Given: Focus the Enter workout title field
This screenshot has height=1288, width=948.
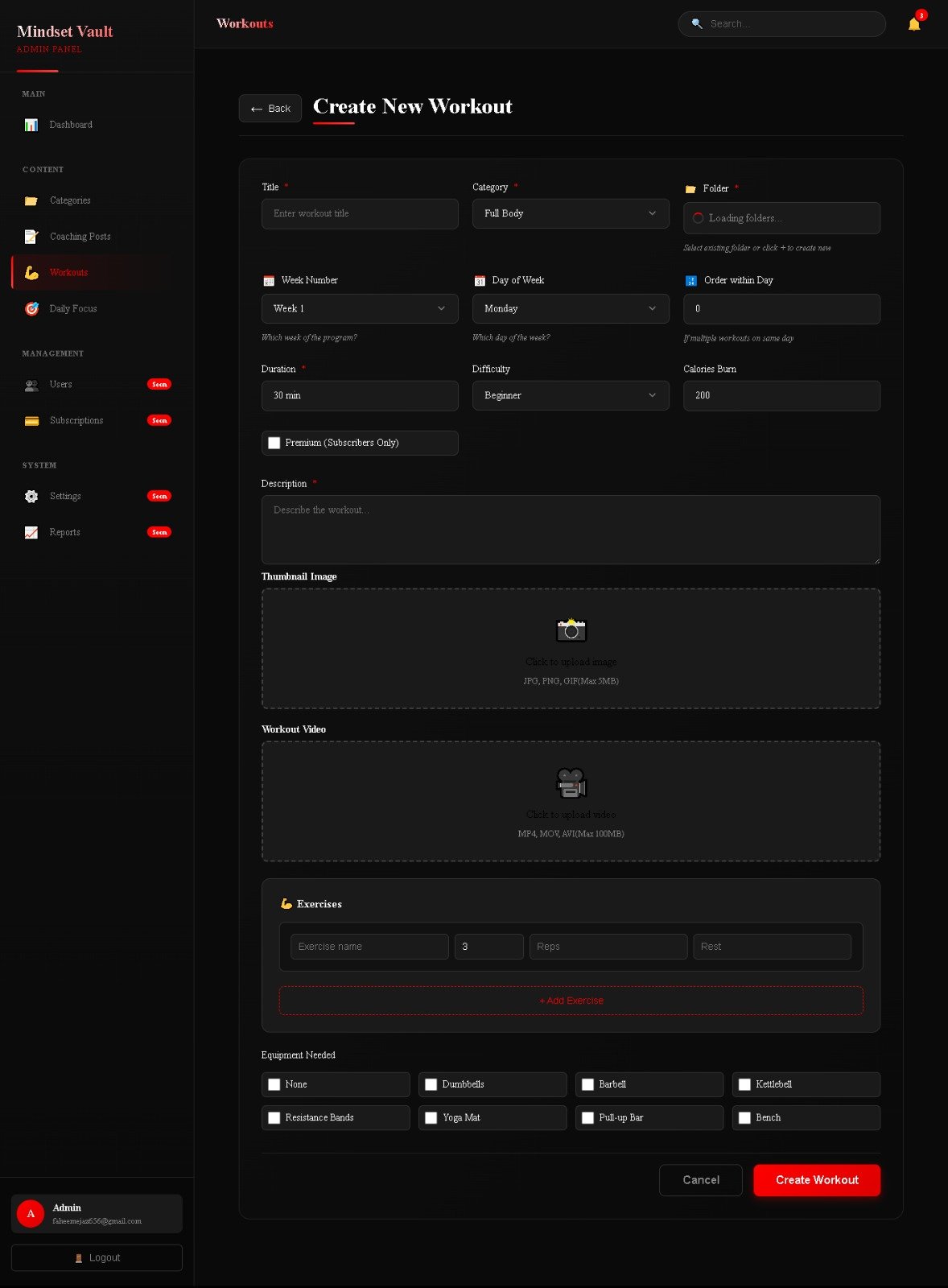Looking at the screenshot, I should click(359, 213).
